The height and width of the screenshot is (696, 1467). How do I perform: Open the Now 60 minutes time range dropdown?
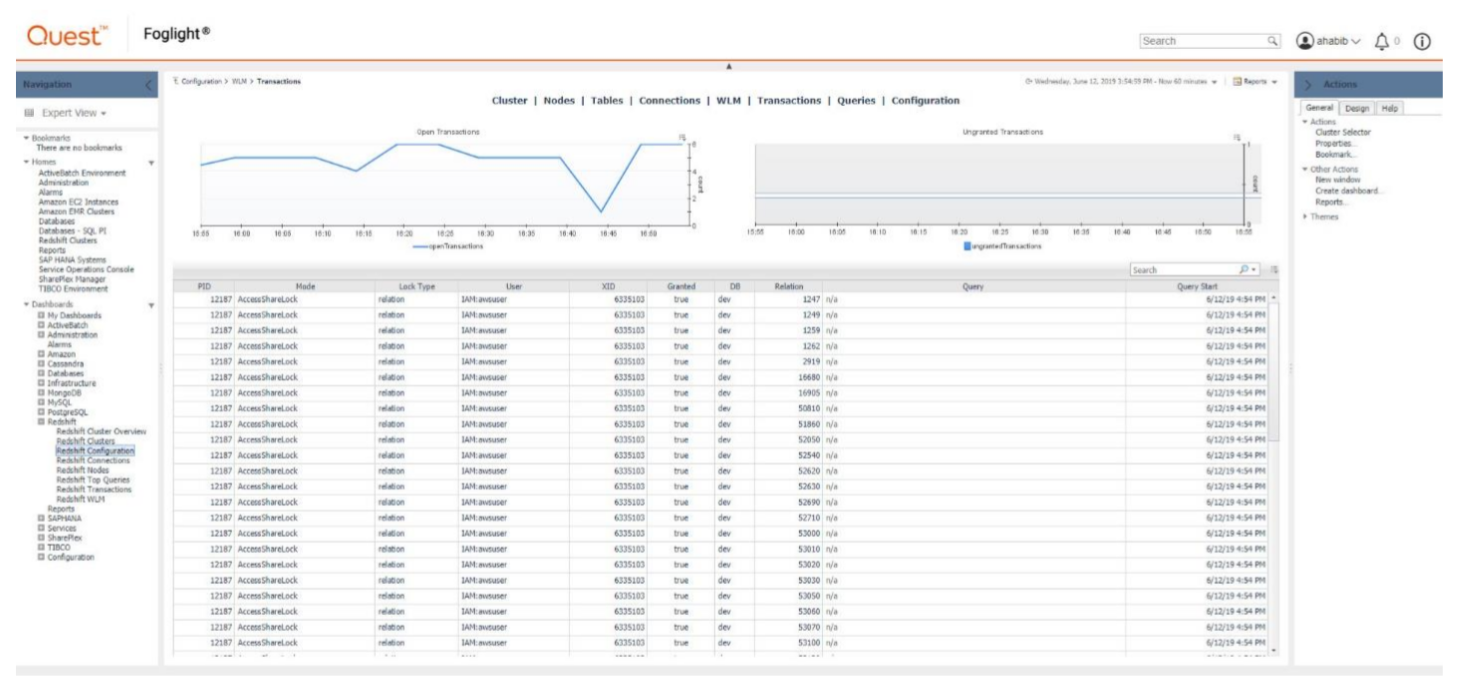click(x=1213, y=81)
